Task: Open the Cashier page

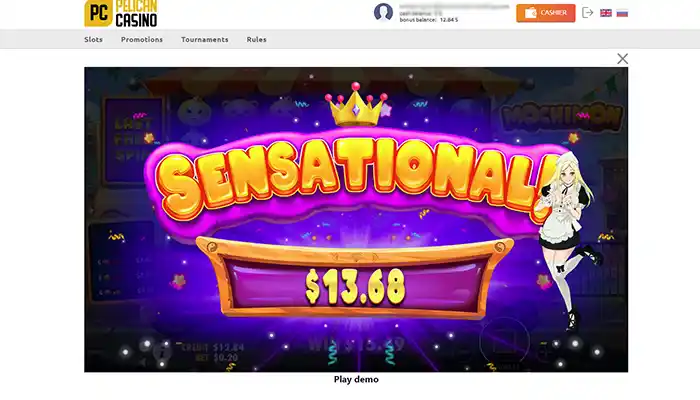Action: point(546,13)
